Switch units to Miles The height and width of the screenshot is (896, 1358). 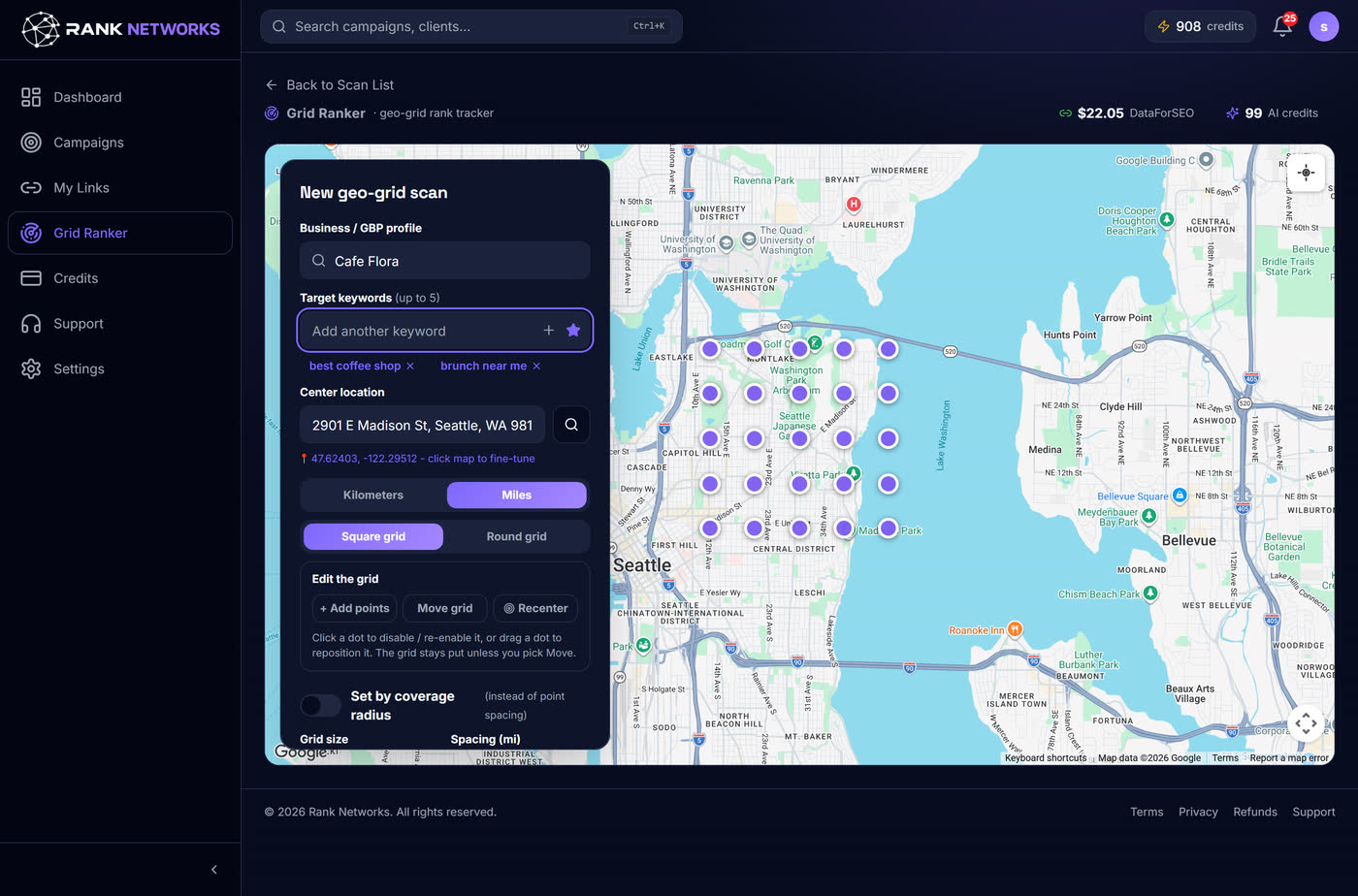[517, 496]
